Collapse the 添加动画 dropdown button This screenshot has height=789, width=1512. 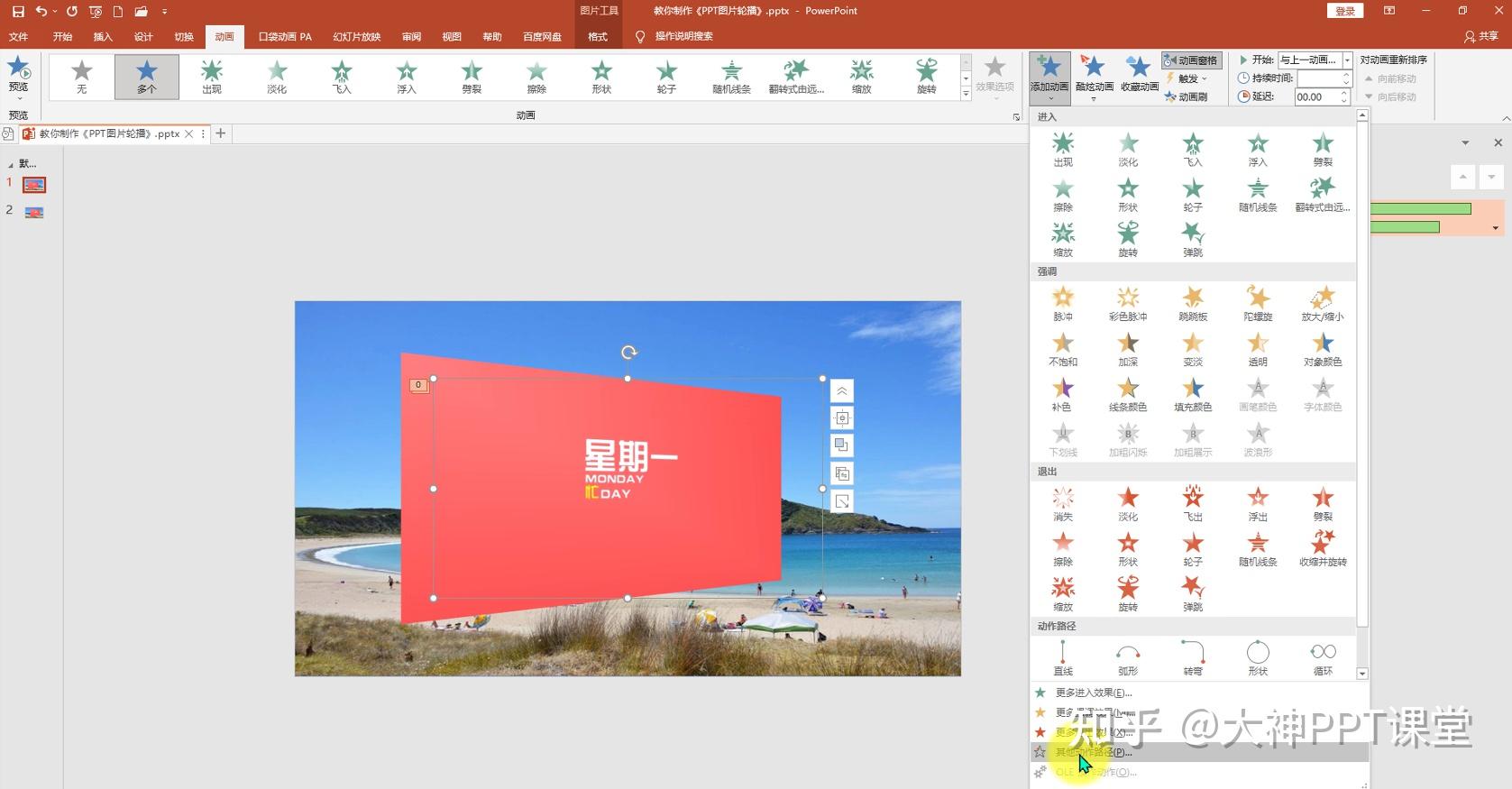tap(1049, 77)
